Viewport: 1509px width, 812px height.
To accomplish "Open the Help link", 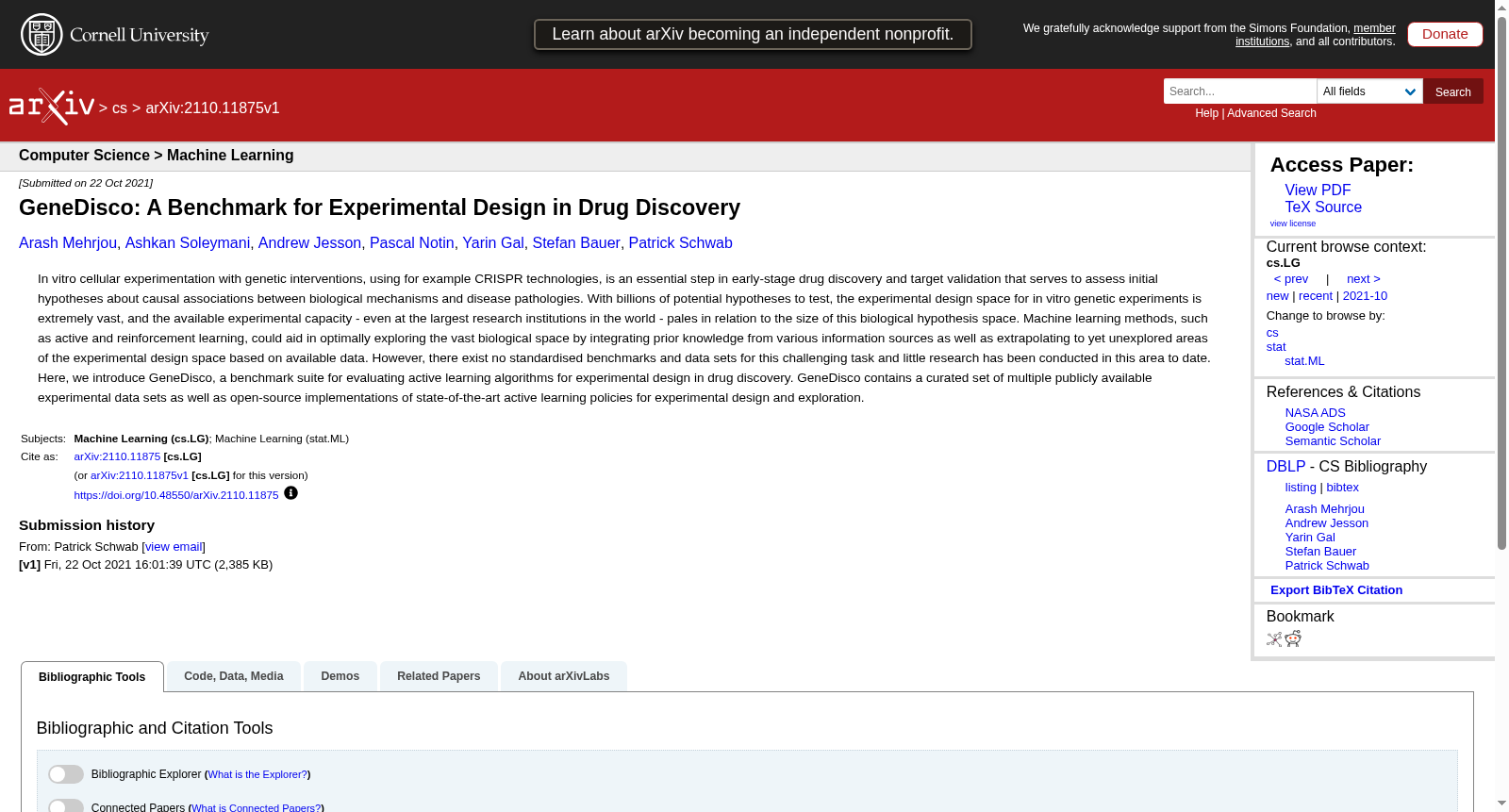I will (x=1206, y=113).
